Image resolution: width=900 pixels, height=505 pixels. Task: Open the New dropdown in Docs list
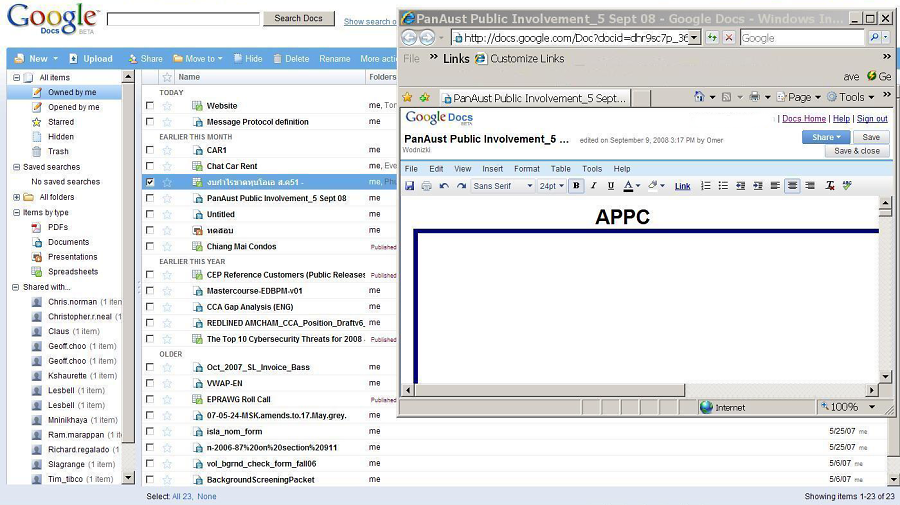click(36, 59)
